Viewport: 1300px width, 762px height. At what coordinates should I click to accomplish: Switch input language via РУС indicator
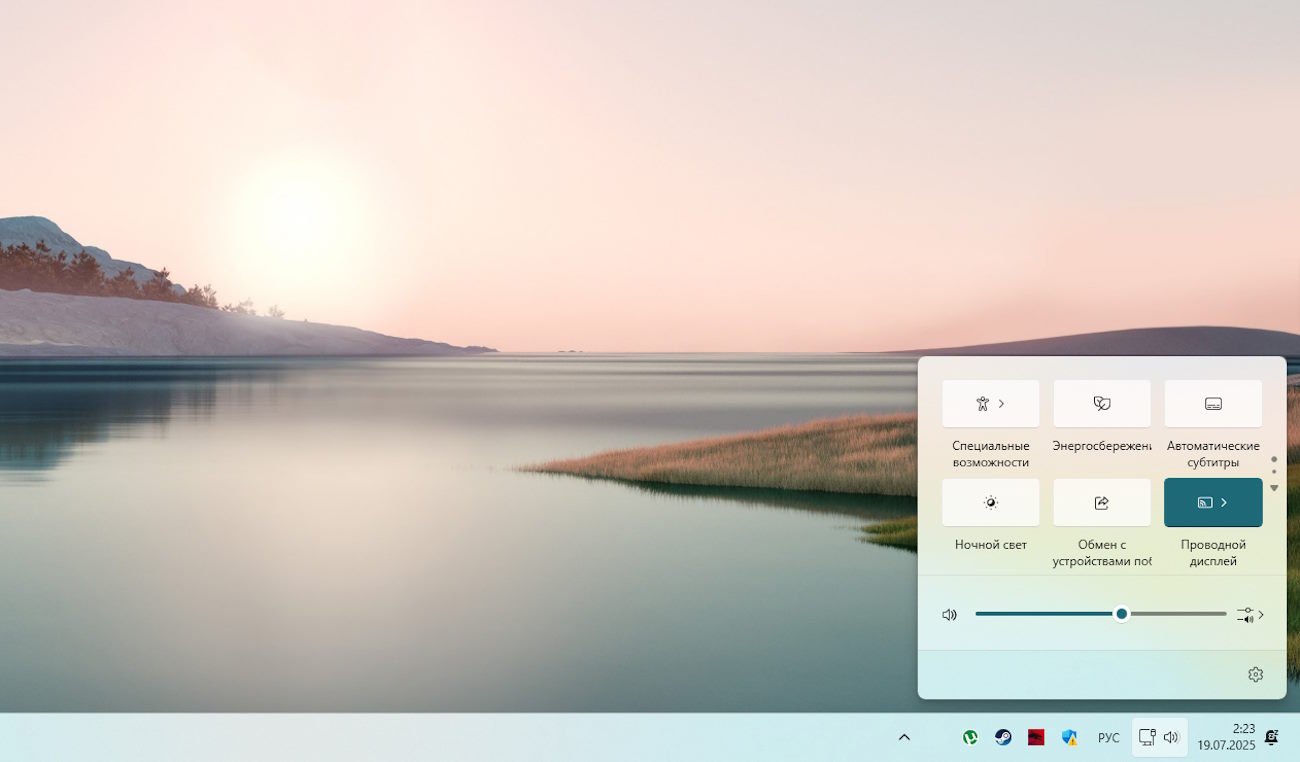pyautogui.click(x=1108, y=738)
